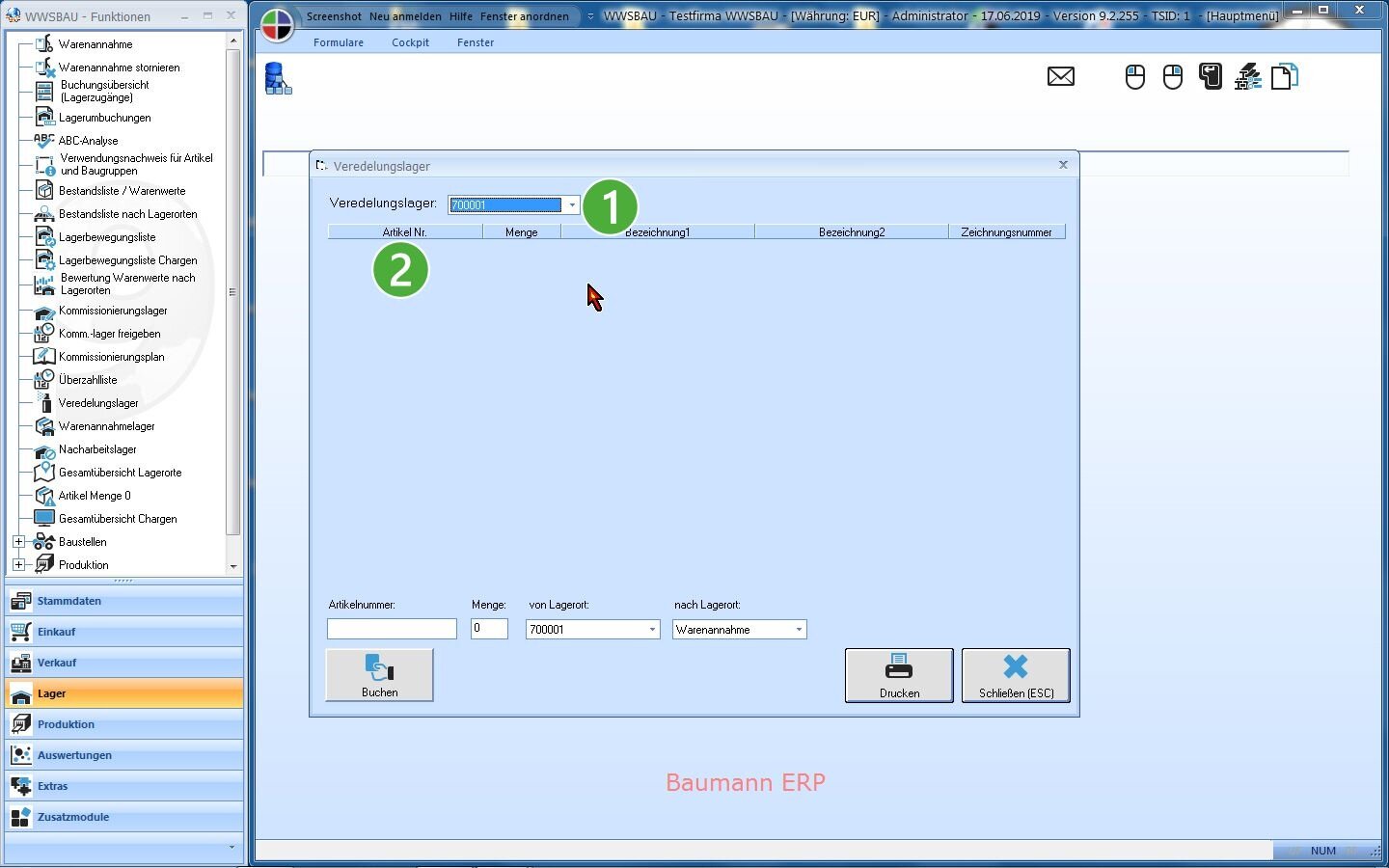The width and height of the screenshot is (1389, 868).
Task: Click the black scroll document icon
Action: pyautogui.click(x=1211, y=76)
